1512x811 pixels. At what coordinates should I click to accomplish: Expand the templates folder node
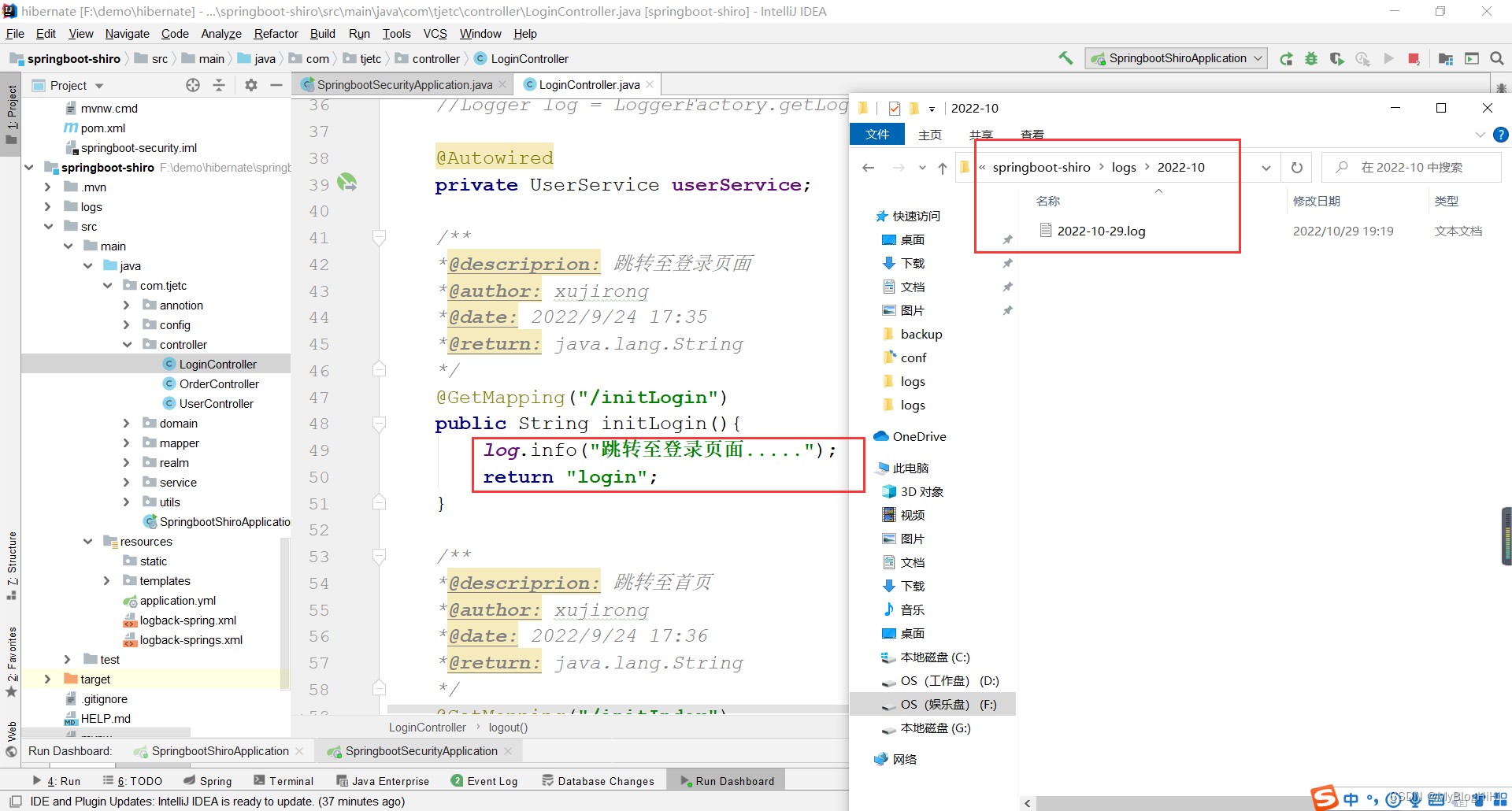click(x=107, y=580)
